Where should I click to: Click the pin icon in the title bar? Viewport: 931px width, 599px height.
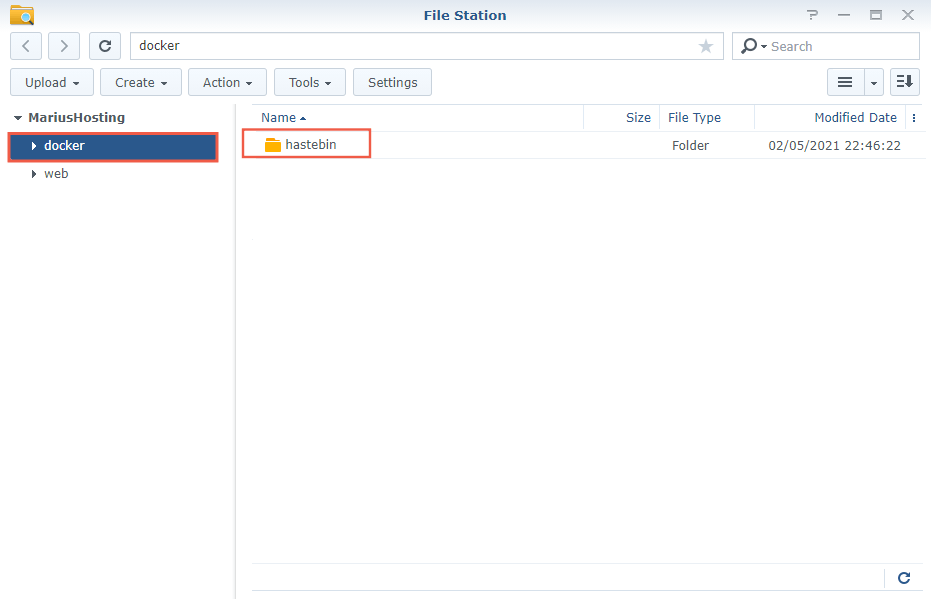point(812,14)
